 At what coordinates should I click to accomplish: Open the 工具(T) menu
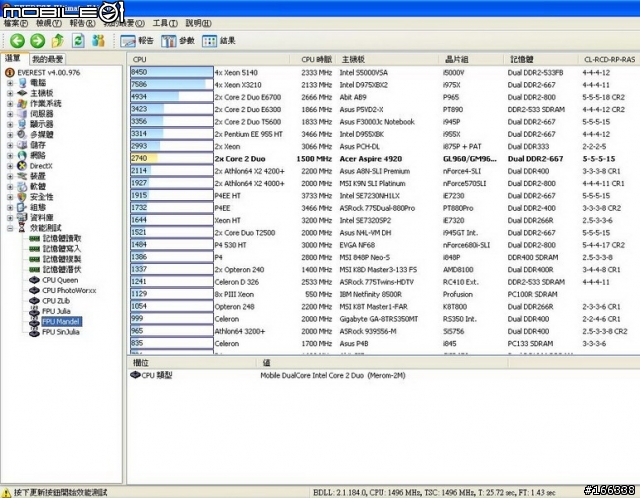(x=165, y=23)
